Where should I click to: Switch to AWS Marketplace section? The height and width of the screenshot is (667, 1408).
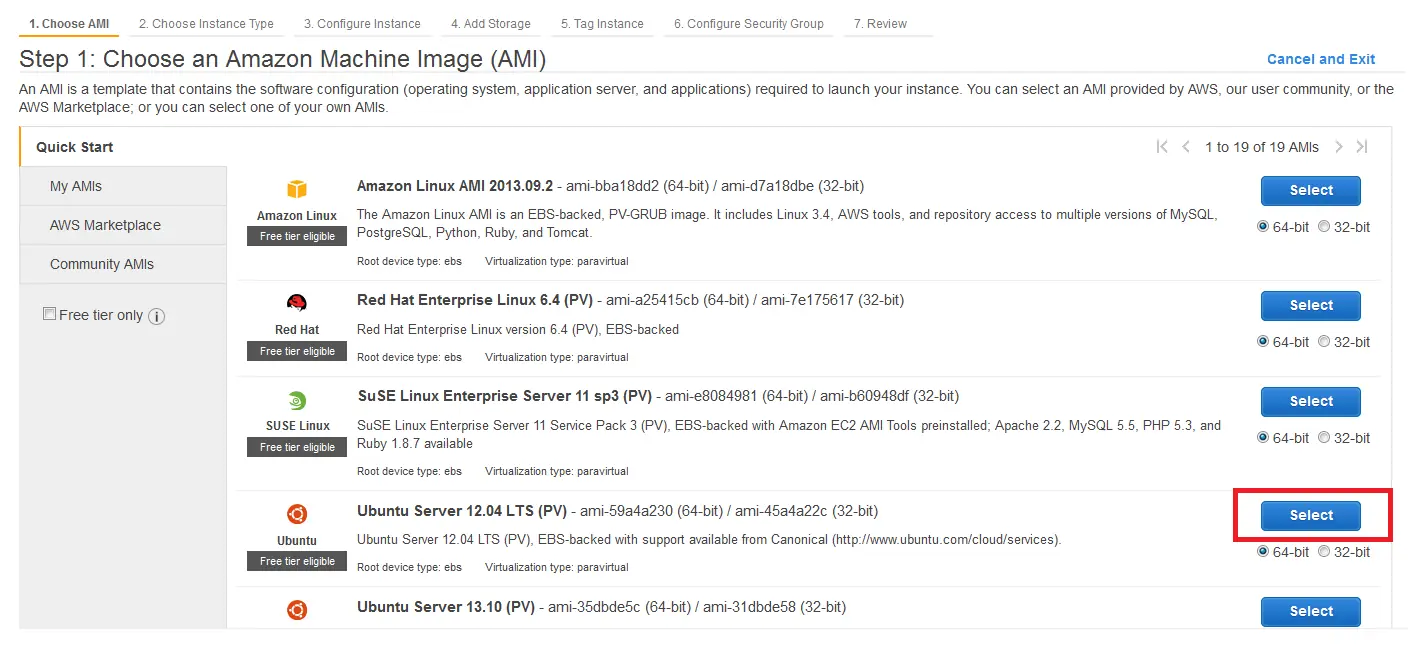(x=123, y=225)
